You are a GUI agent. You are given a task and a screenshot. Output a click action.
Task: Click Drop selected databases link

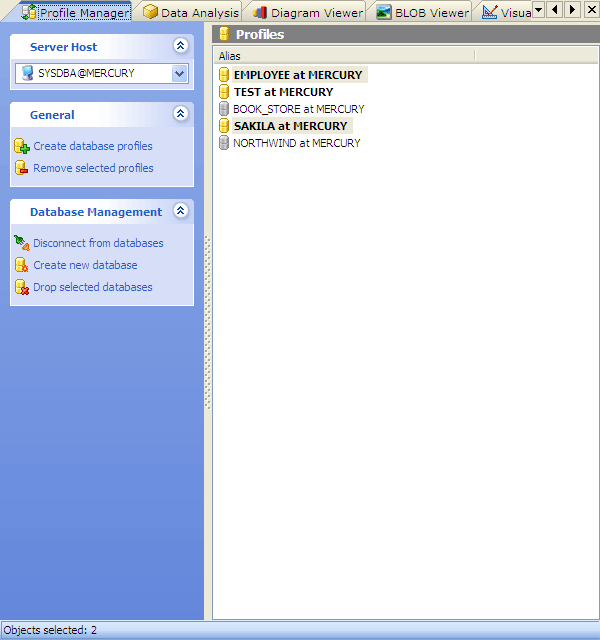tap(93, 287)
